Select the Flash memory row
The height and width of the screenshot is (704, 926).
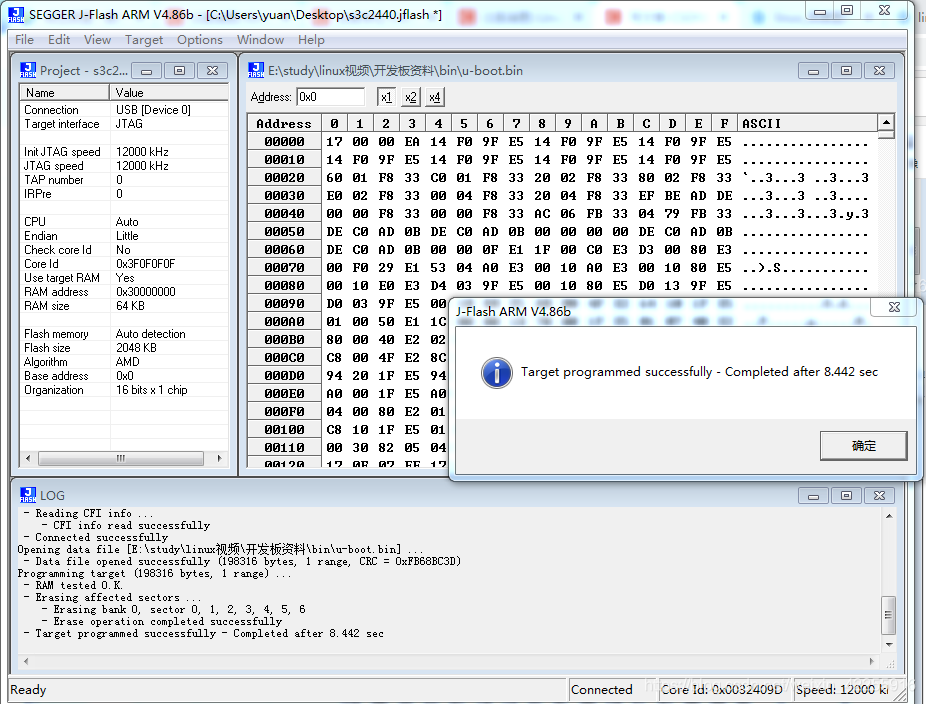[124, 334]
